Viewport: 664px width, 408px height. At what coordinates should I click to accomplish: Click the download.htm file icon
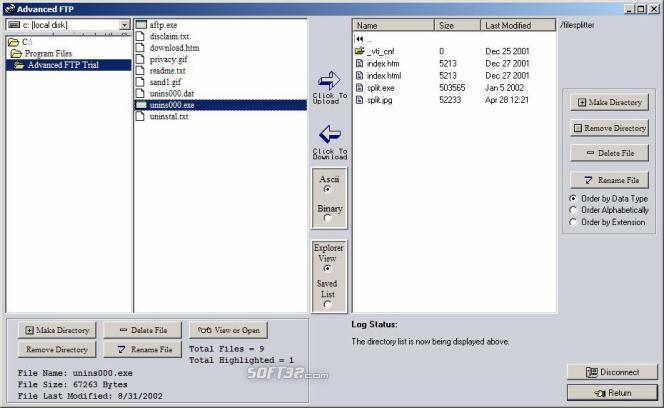pyautogui.click(x=140, y=48)
